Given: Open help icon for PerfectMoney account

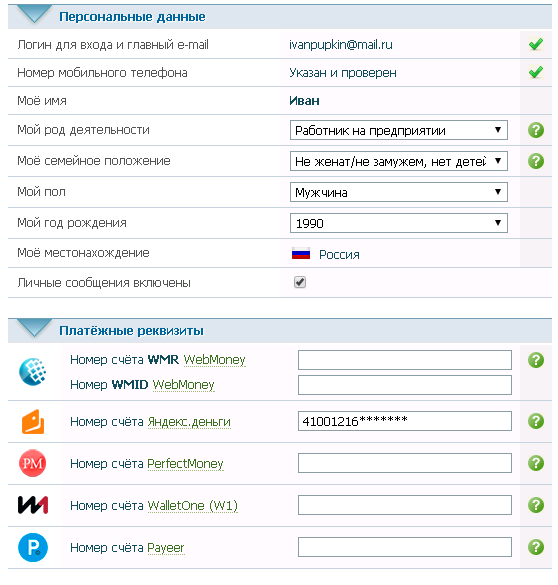Looking at the screenshot, I should click(x=536, y=463).
